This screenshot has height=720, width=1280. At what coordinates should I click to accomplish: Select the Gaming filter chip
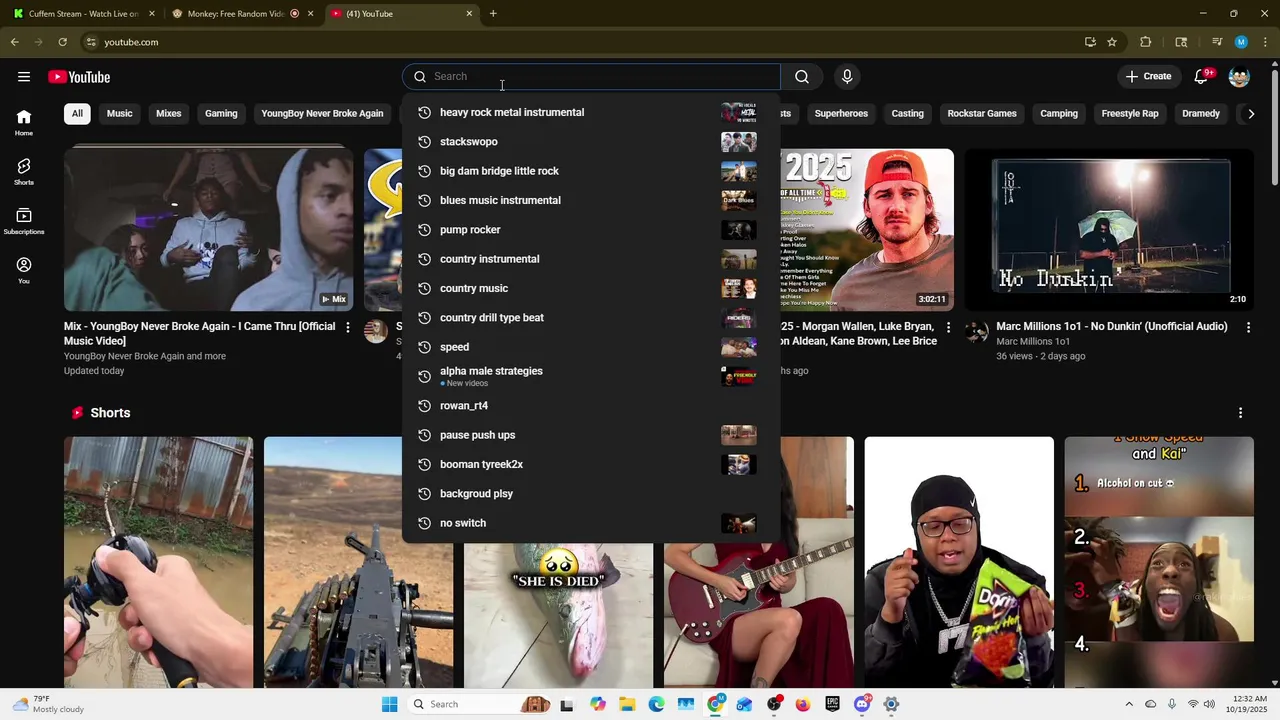[221, 113]
